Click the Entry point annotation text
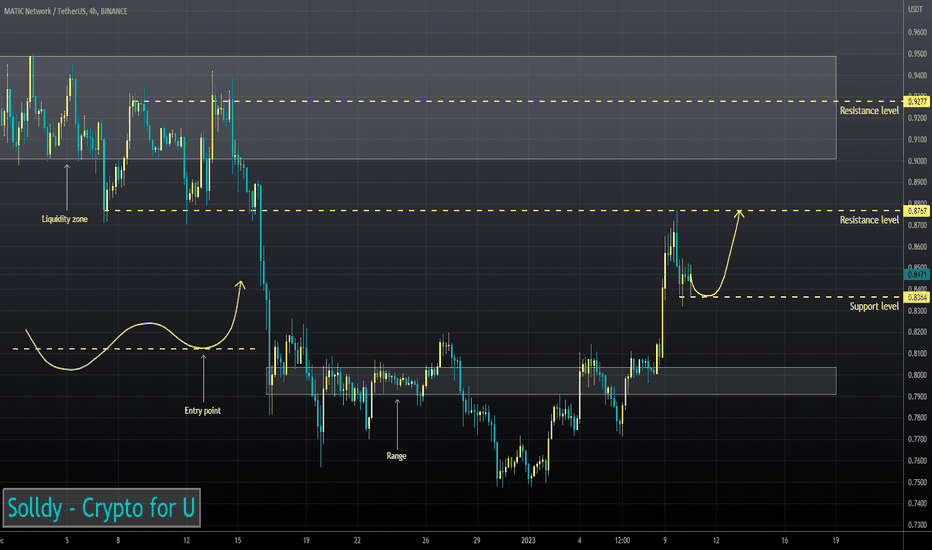This screenshot has width=932, height=550. point(202,410)
